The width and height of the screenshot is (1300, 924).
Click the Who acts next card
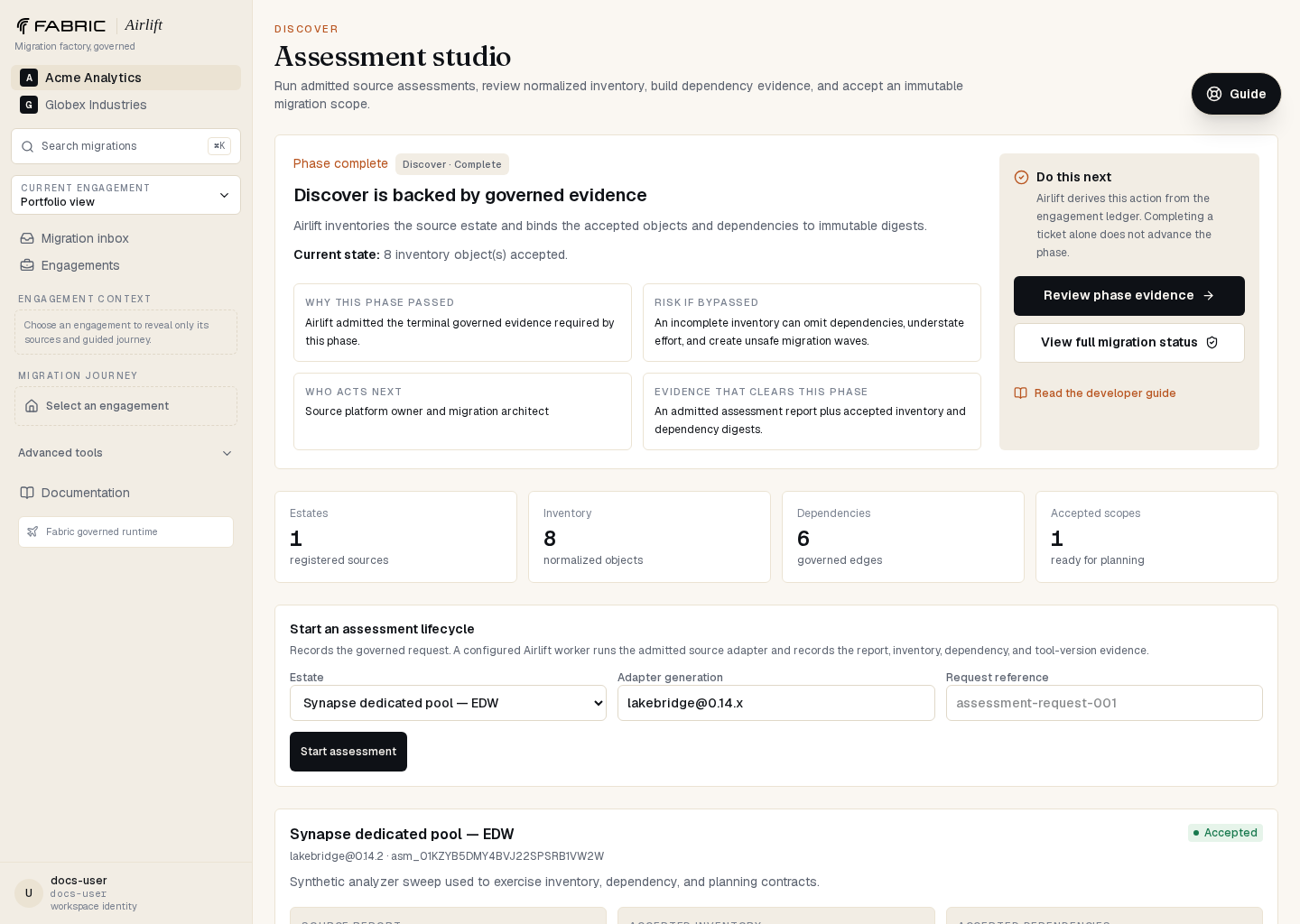[x=462, y=411]
